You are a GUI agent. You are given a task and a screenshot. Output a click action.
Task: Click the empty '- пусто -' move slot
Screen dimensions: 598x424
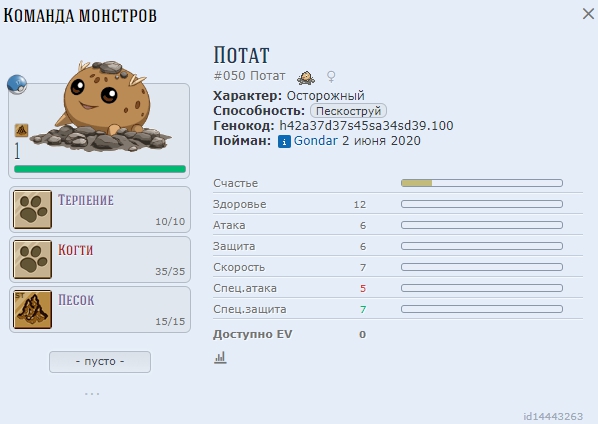[x=100, y=361]
